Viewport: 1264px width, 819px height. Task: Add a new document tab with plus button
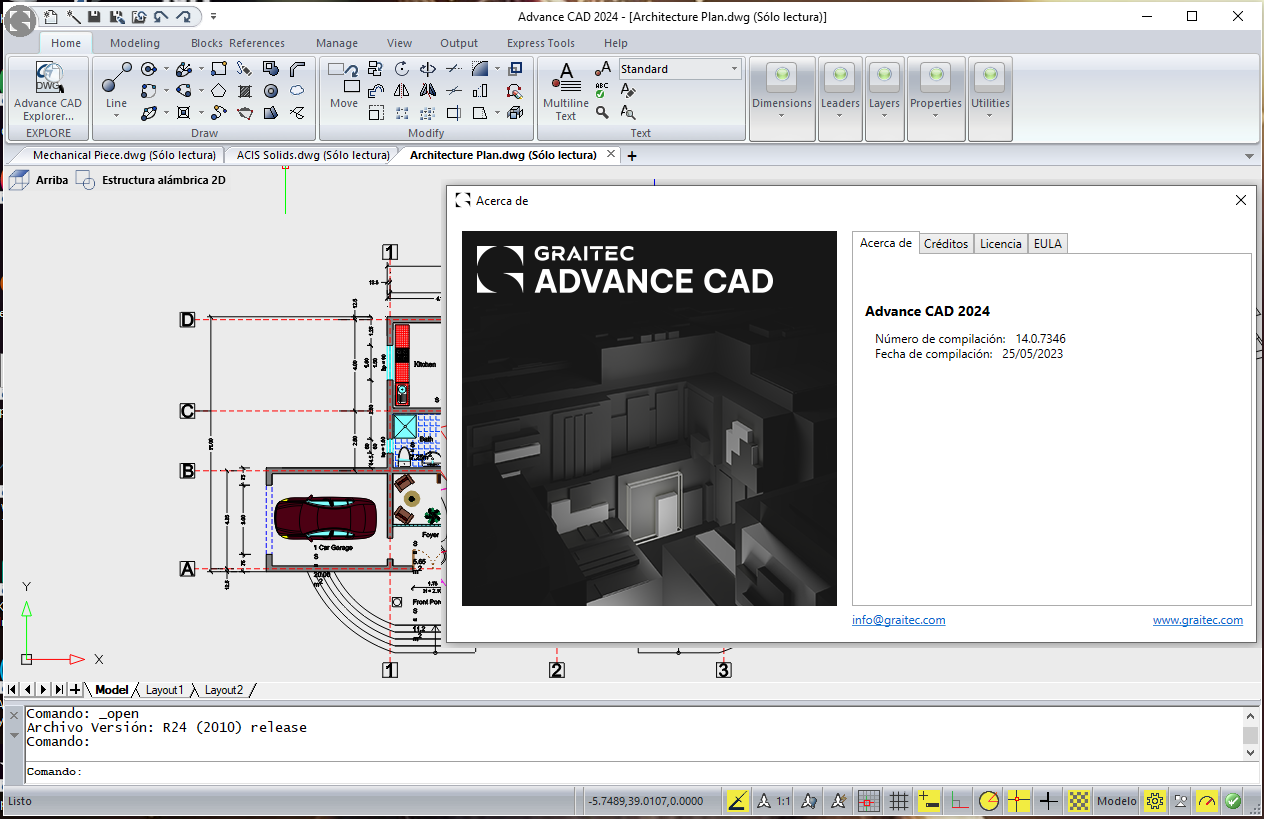(632, 155)
